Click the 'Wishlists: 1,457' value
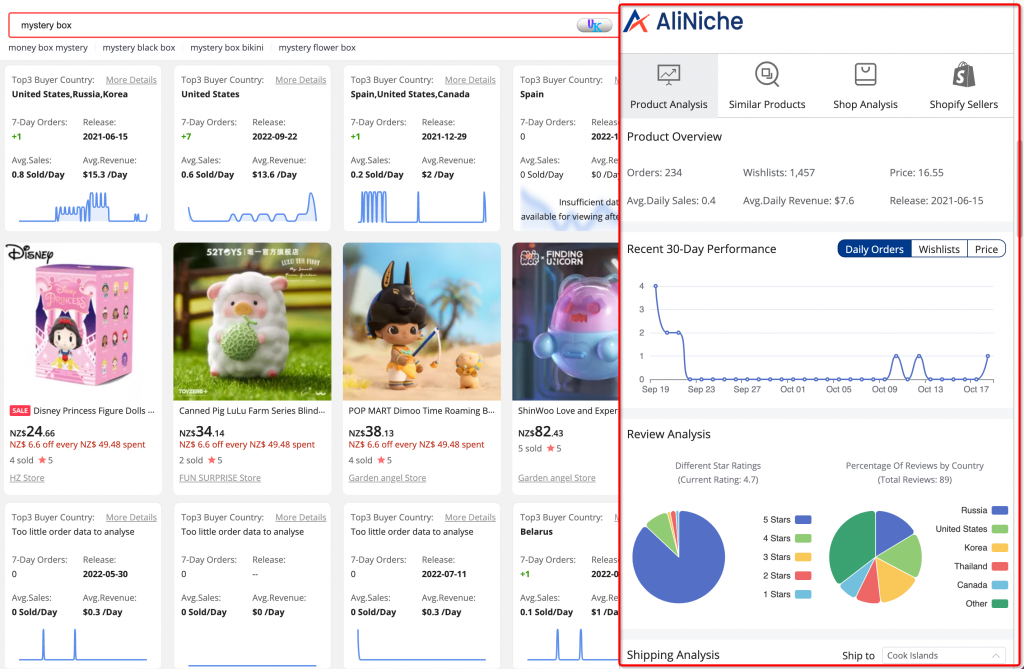Viewport: 1024px width, 669px height. [778, 173]
